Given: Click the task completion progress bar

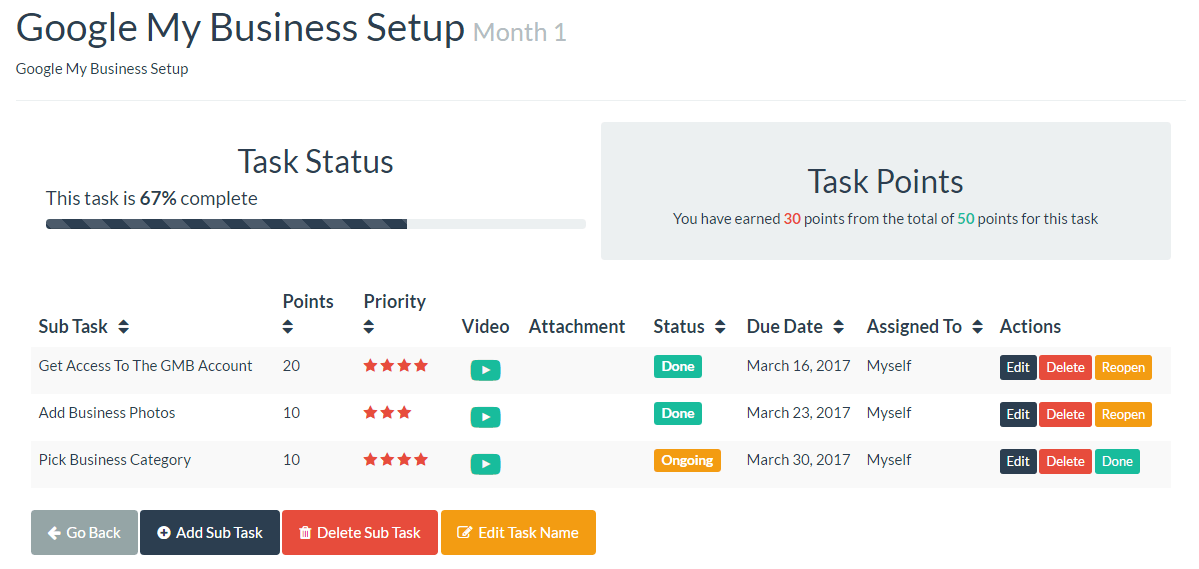Looking at the screenshot, I should pos(315,224).
